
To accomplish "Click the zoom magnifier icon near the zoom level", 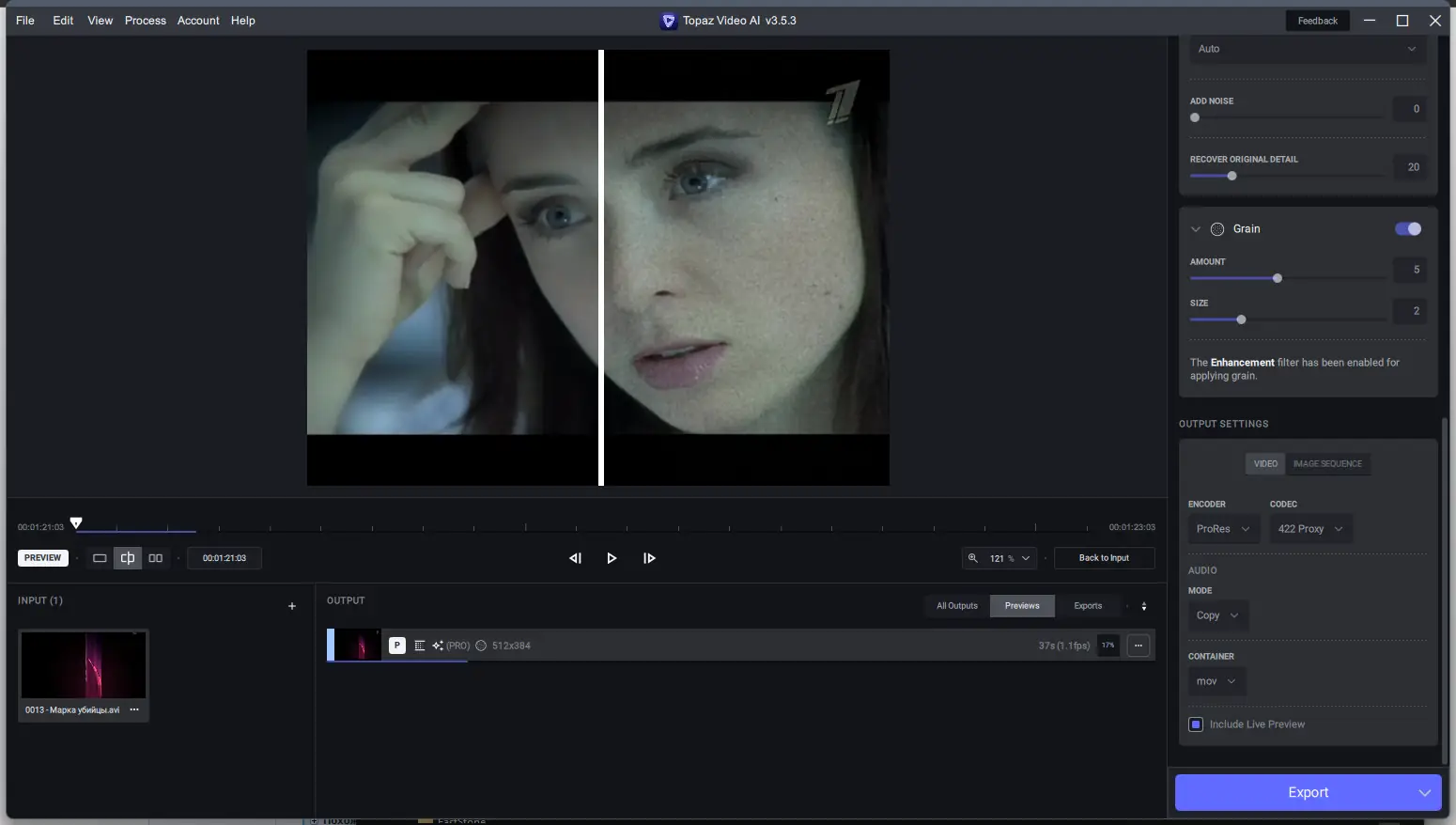I will [x=972, y=557].
